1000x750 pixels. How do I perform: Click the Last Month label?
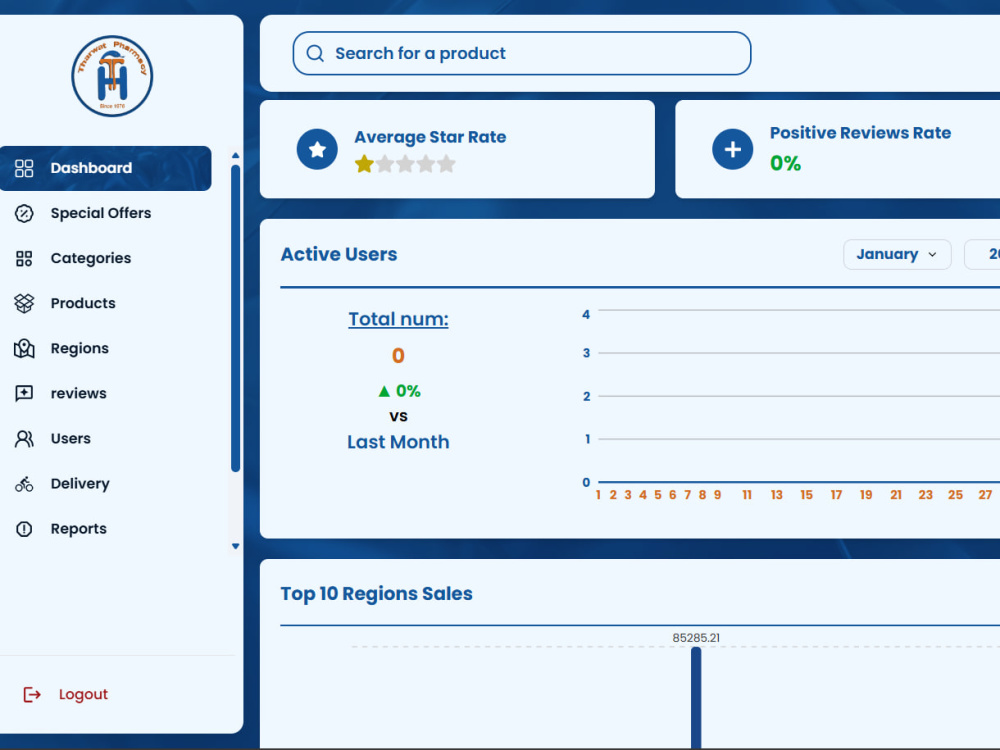pyautogui.click(x=398, y=442)
